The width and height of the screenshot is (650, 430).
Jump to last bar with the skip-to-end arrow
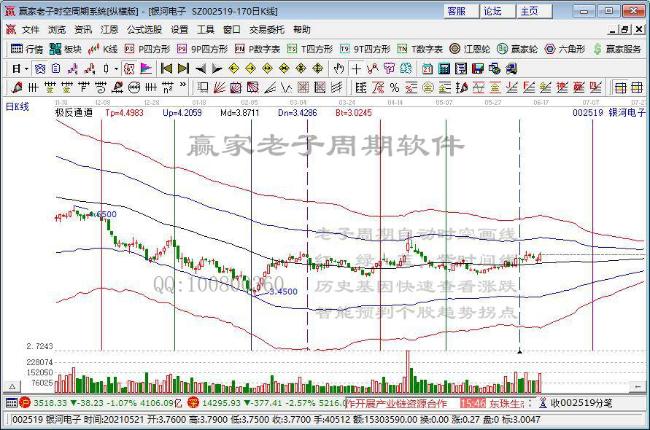tap(183, 68)
